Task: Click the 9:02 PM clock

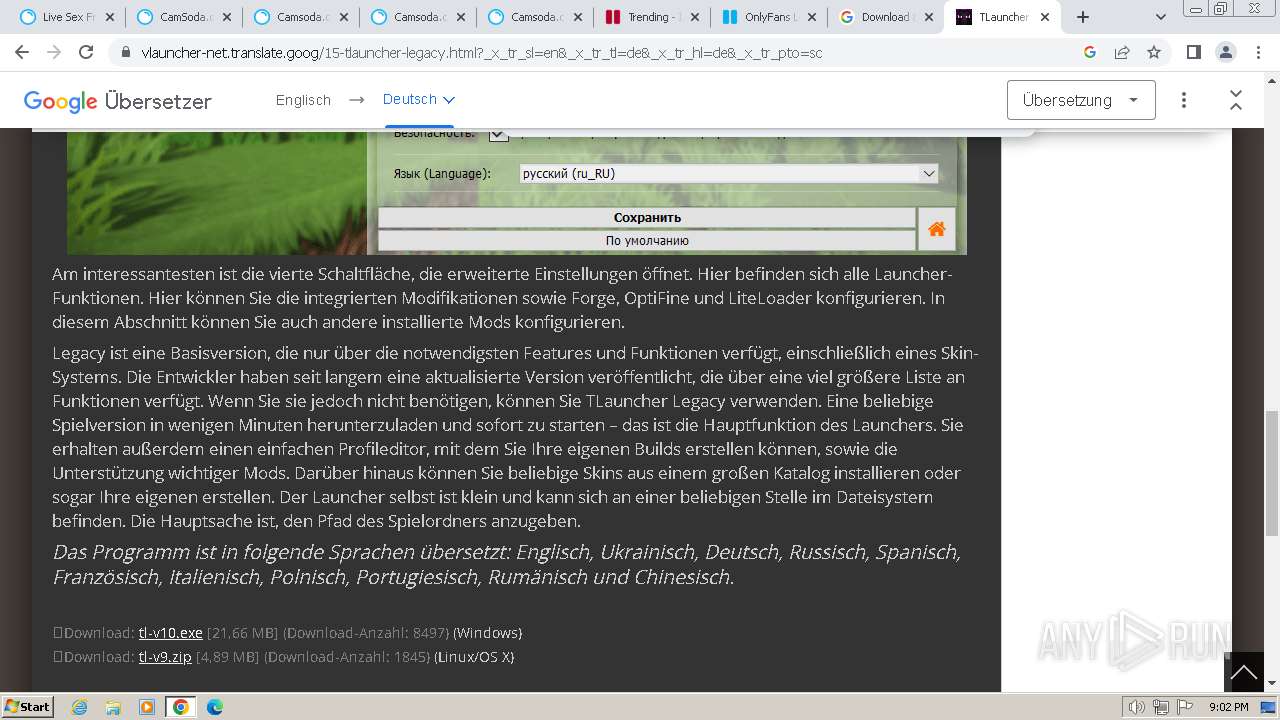Action: (x=1228, y=707)
